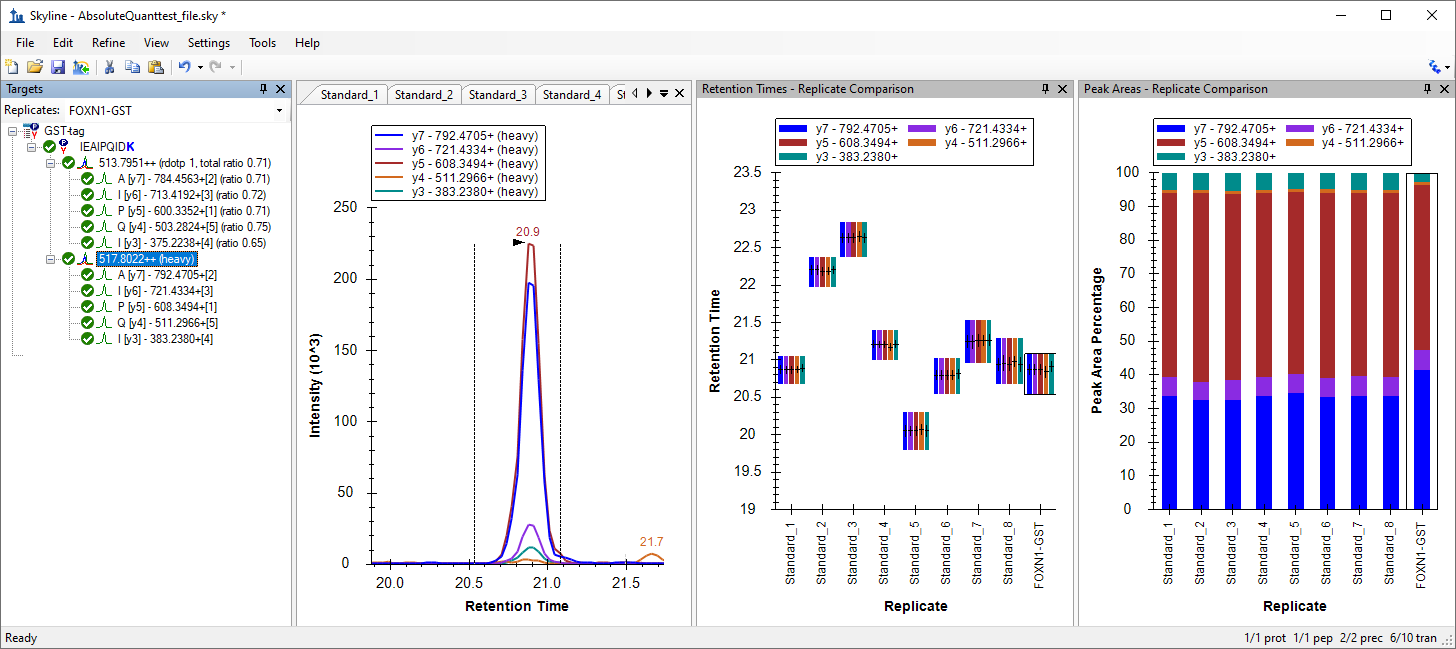This screenshot has width=1456, height=649.
Task: Pin the Peak Areas panel
Action: tap(1428, 89)
